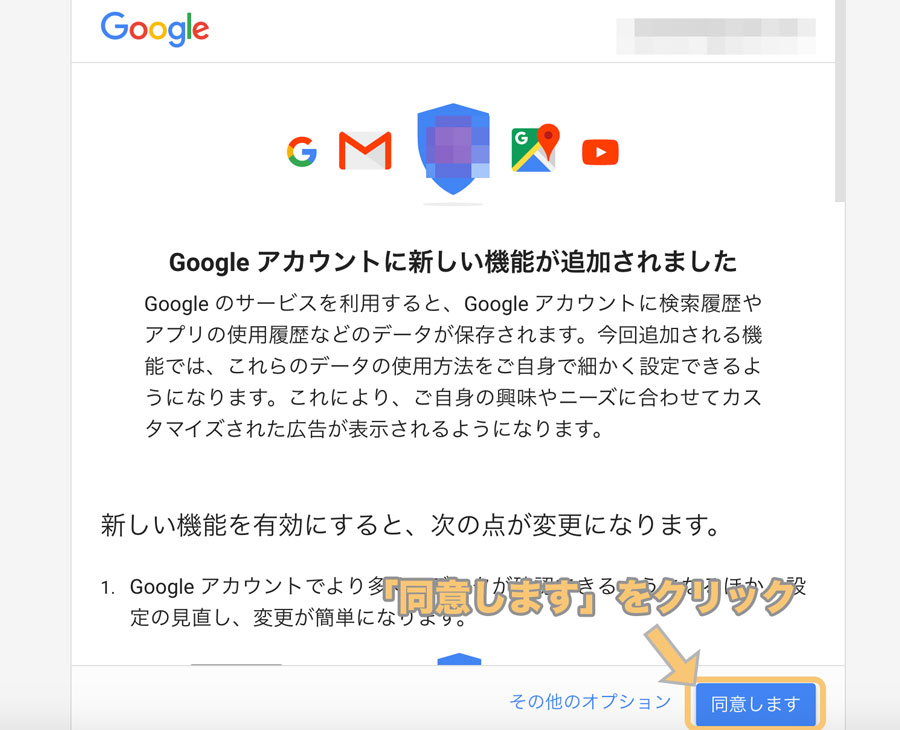Viewport: 900px width, 730px height.
Task: Click the orange 「同意します」をクリック caption
Action: coord(590,597)
